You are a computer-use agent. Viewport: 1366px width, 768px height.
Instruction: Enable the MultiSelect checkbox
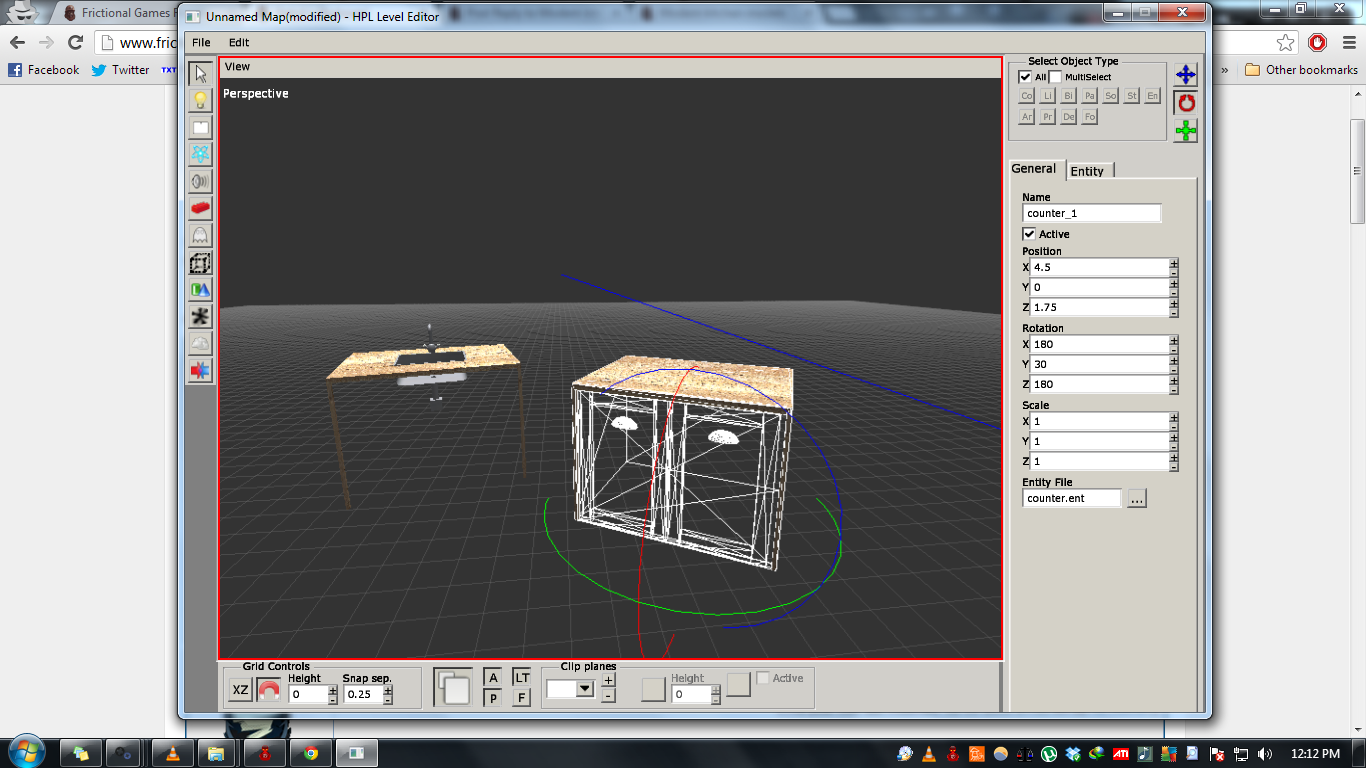point(1055,77)
